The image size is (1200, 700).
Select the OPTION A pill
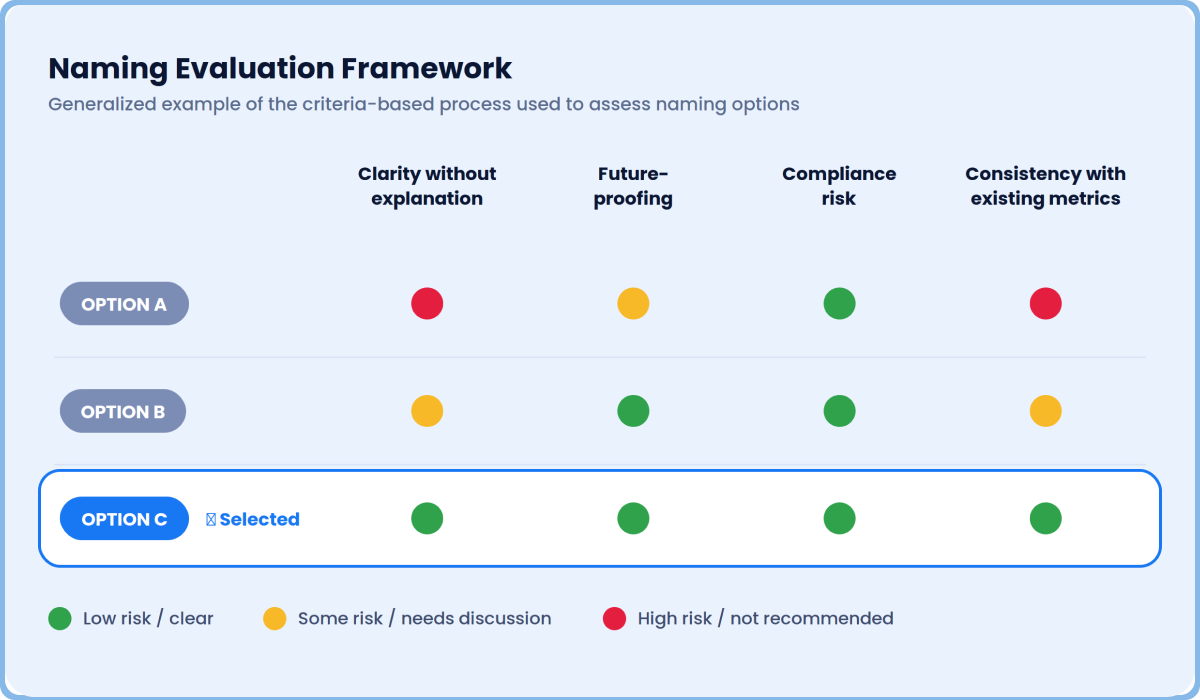pyautogui.click(x=124, y=304)
